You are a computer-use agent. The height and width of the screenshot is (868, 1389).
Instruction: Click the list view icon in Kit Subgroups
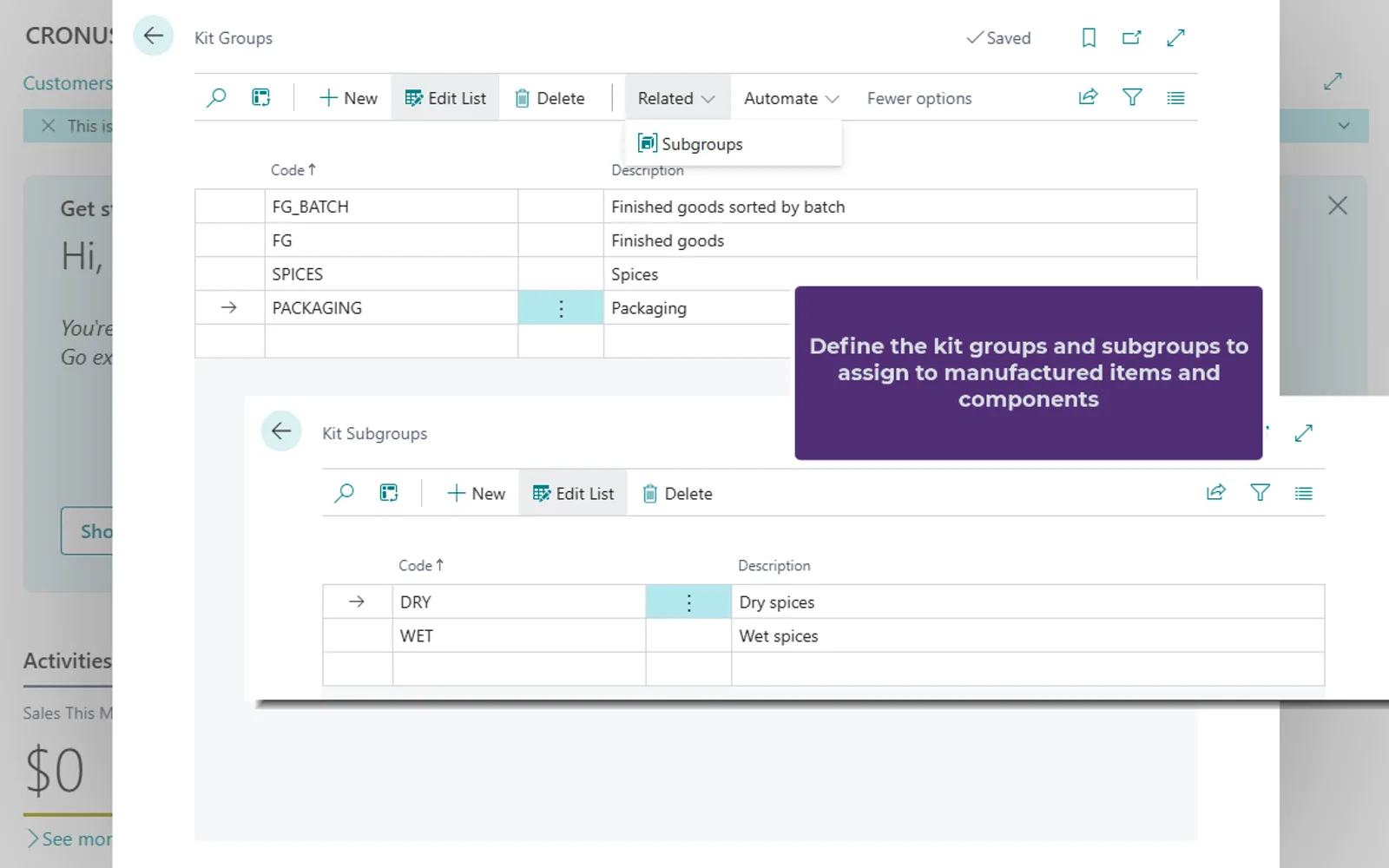[1303, 493]
